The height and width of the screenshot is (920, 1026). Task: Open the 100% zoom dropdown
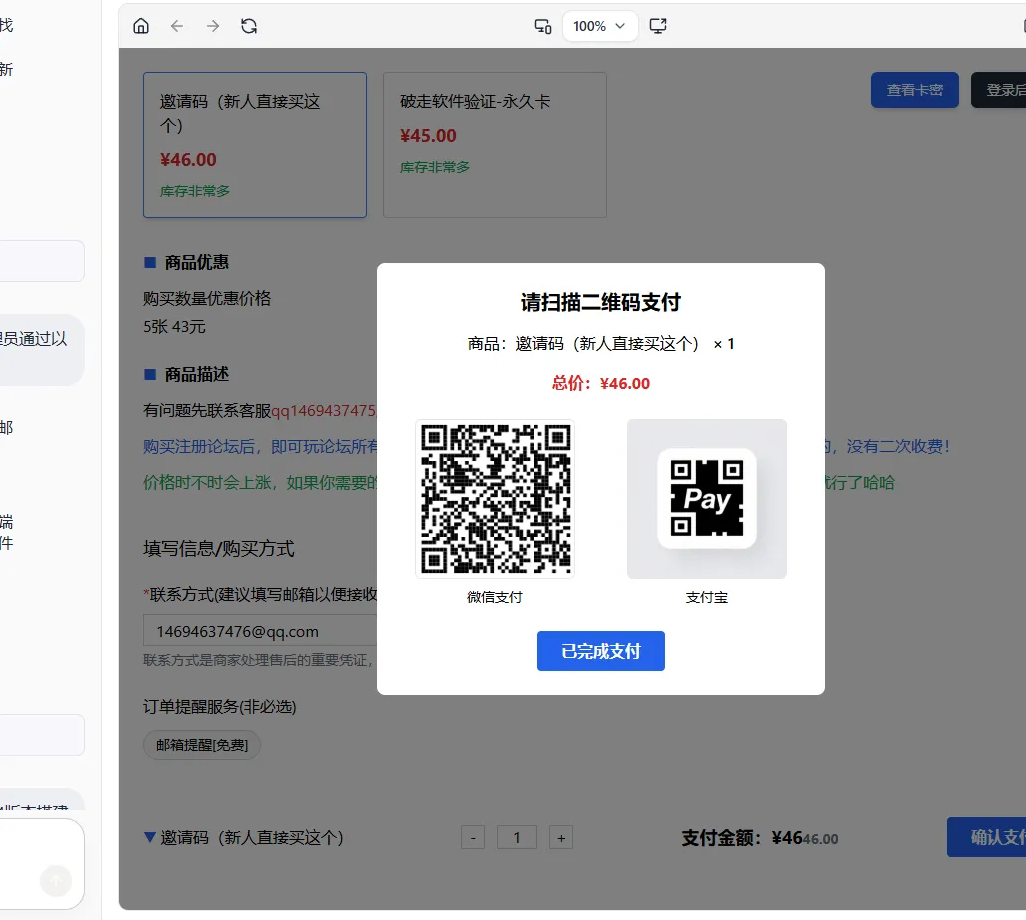(600, 26)
